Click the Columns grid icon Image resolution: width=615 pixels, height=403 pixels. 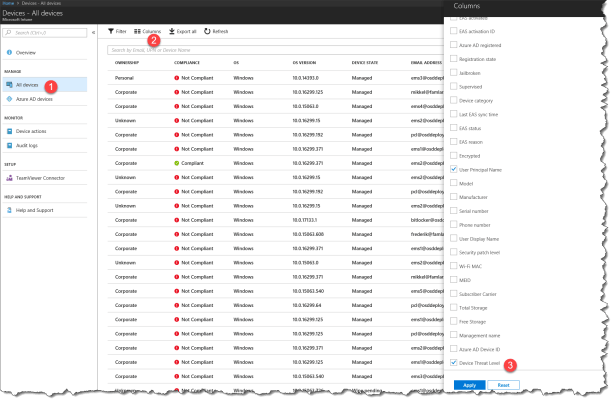click(137, 31)
